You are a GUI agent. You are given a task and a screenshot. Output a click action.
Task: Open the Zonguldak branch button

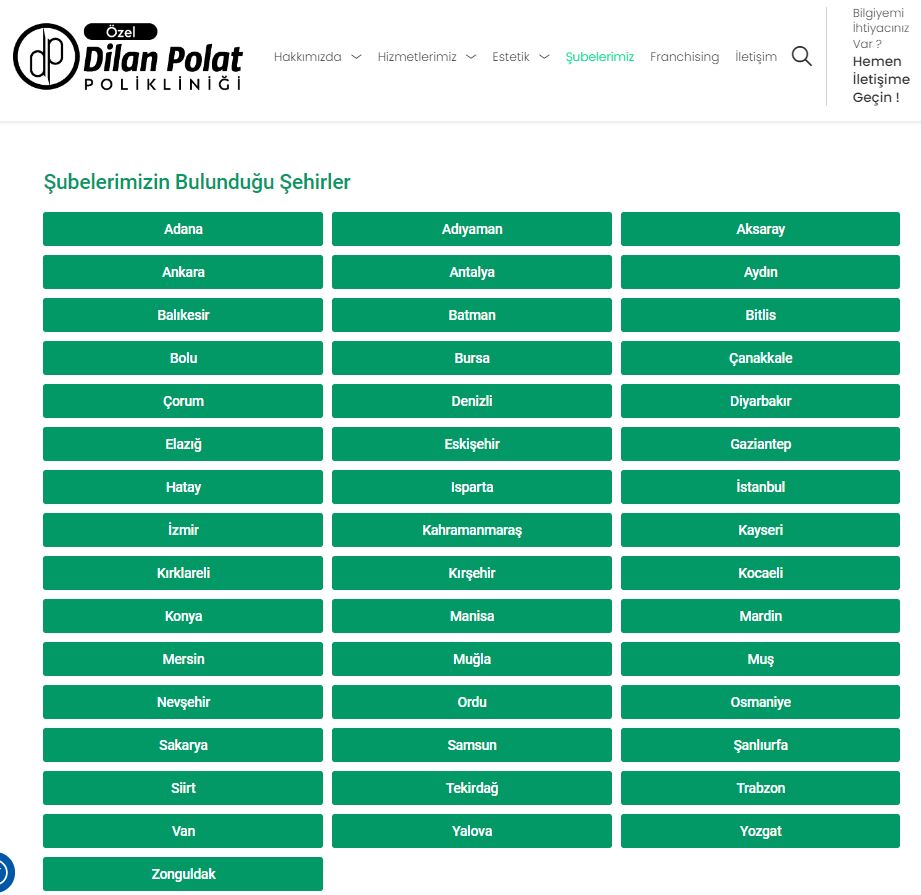183,874
